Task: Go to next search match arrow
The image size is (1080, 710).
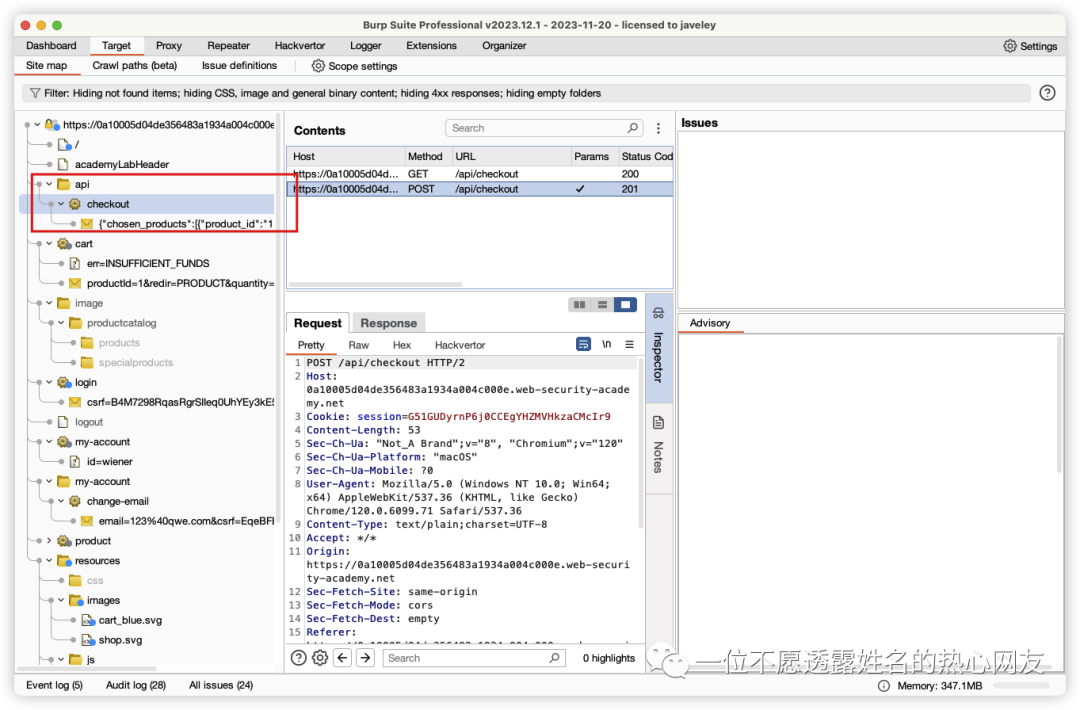Action: tap(365, 658)
